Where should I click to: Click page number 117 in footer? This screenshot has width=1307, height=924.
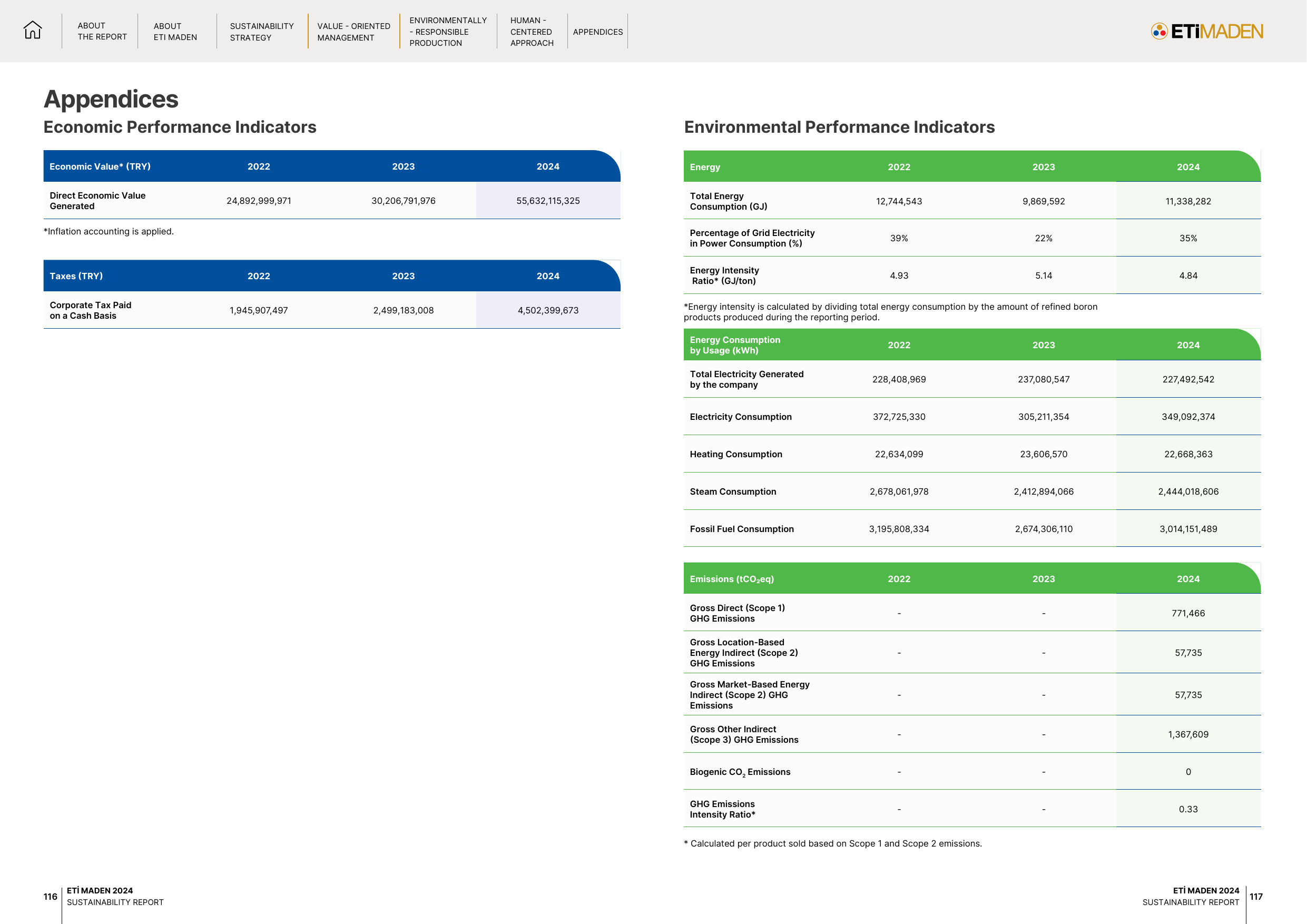[x=1256, y=896]
